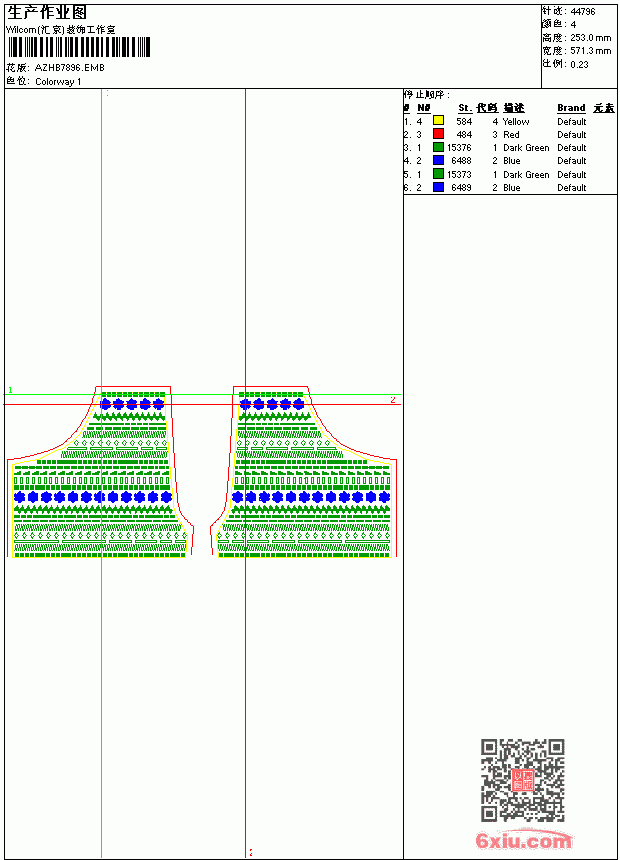Click the yellow color swatch in row 1
The width and height of the screenshot is (620, 860).
pyautogui.click(x=438, y=121)
